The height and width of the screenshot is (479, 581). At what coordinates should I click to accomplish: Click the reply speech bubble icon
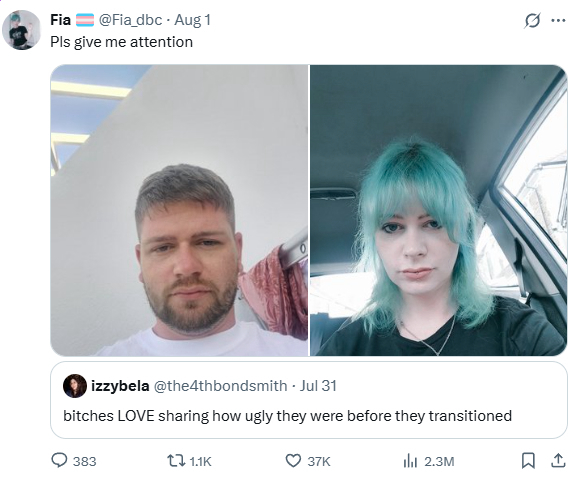coord(59,461)
